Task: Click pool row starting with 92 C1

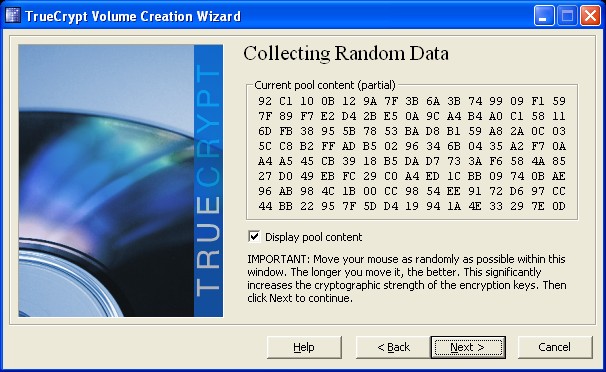Action: point(412,101)
